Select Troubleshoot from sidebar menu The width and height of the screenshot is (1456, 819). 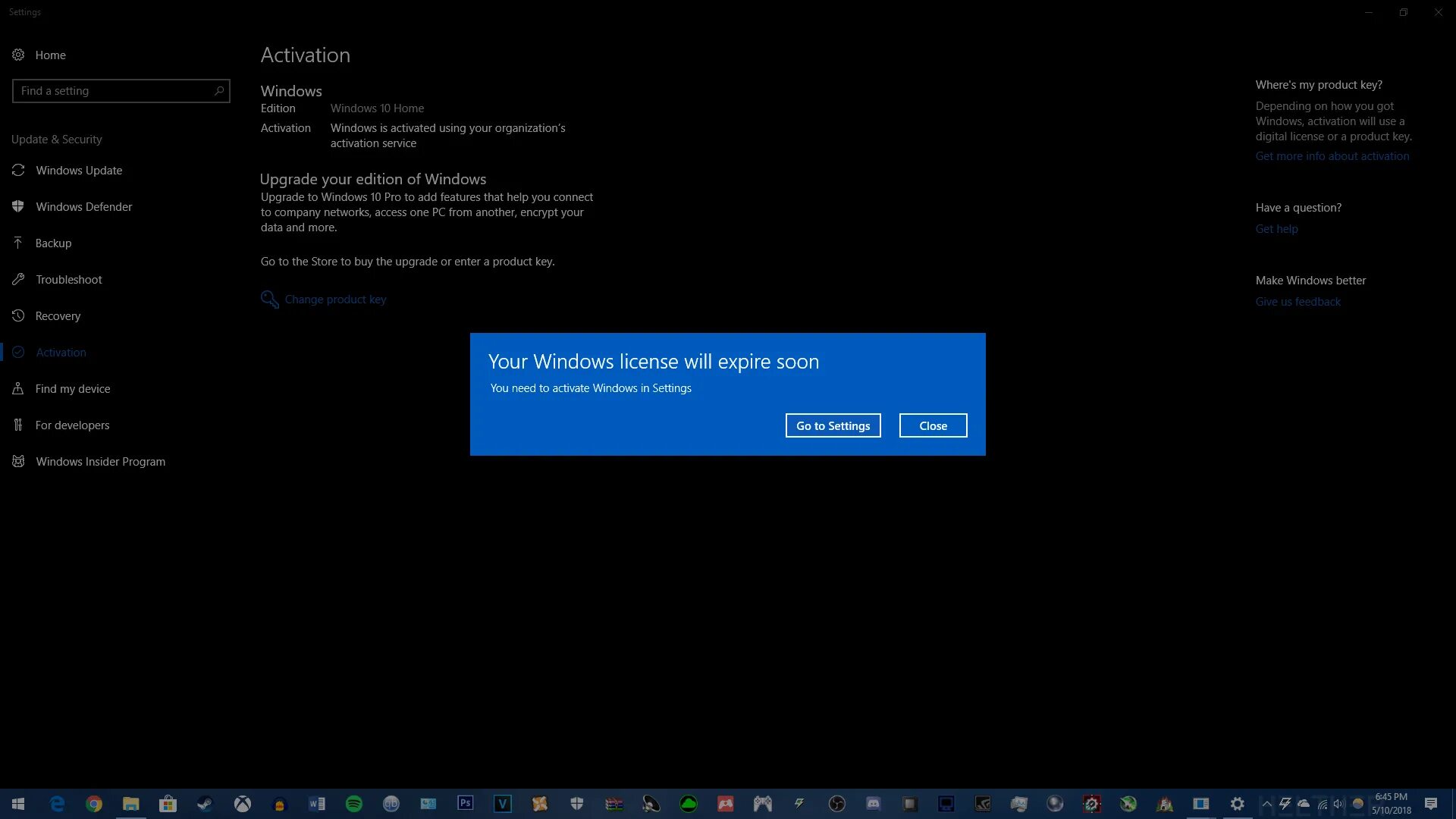[68, 279]
